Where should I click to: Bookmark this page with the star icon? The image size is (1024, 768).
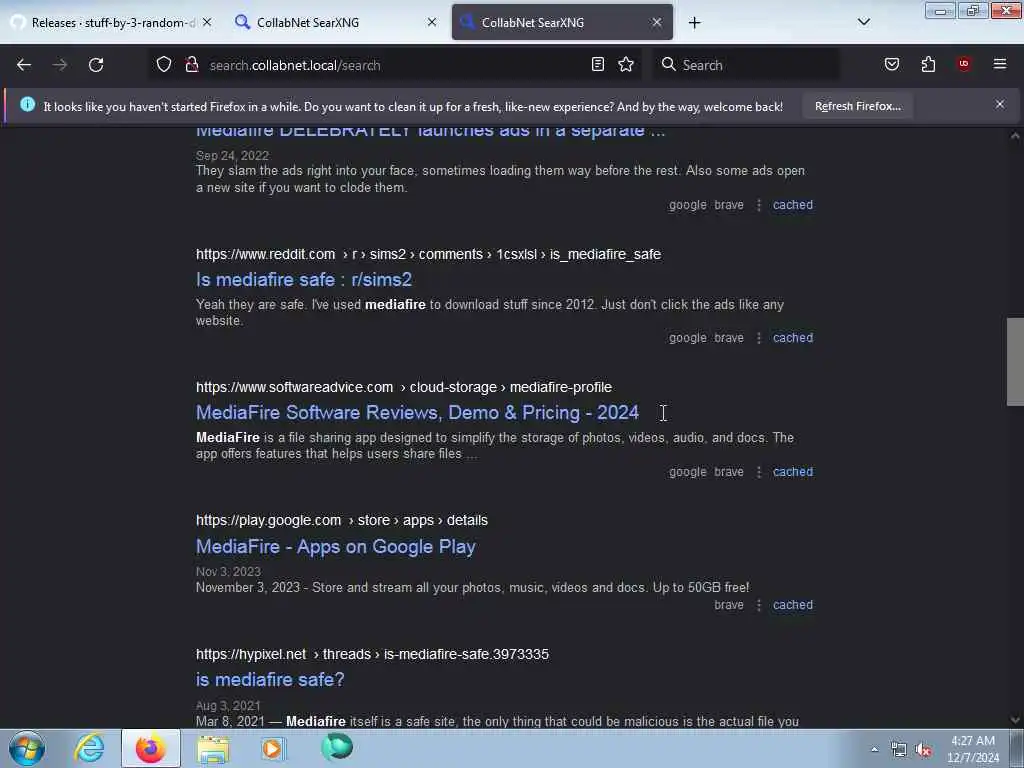click(626, 64)
